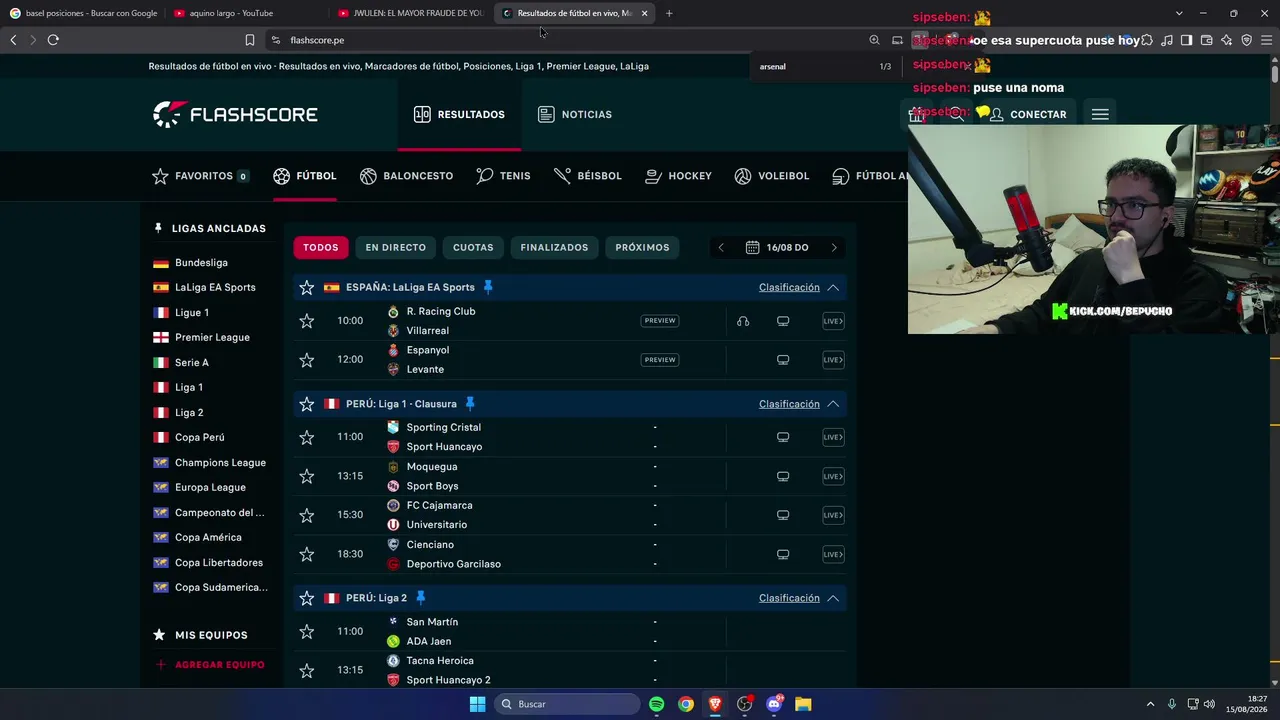Favorite the Moquegua vs Sport Boys match

click(307, 476)
